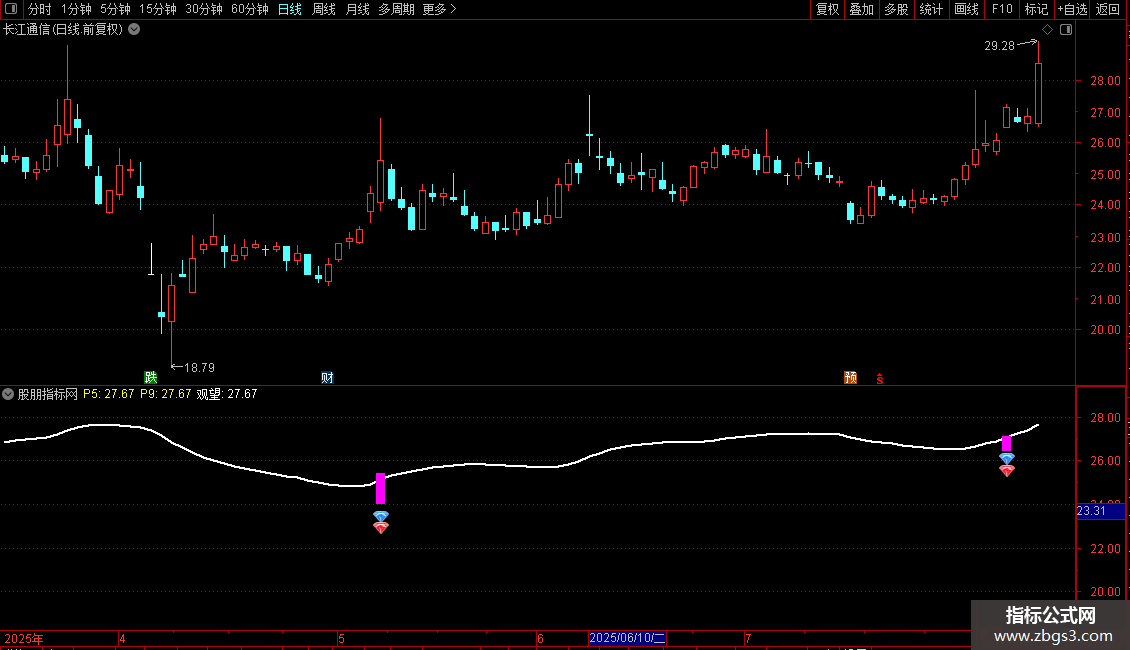Click the diamond icon above price axis
The image size is (1130, 650).
pos(1047,30)
